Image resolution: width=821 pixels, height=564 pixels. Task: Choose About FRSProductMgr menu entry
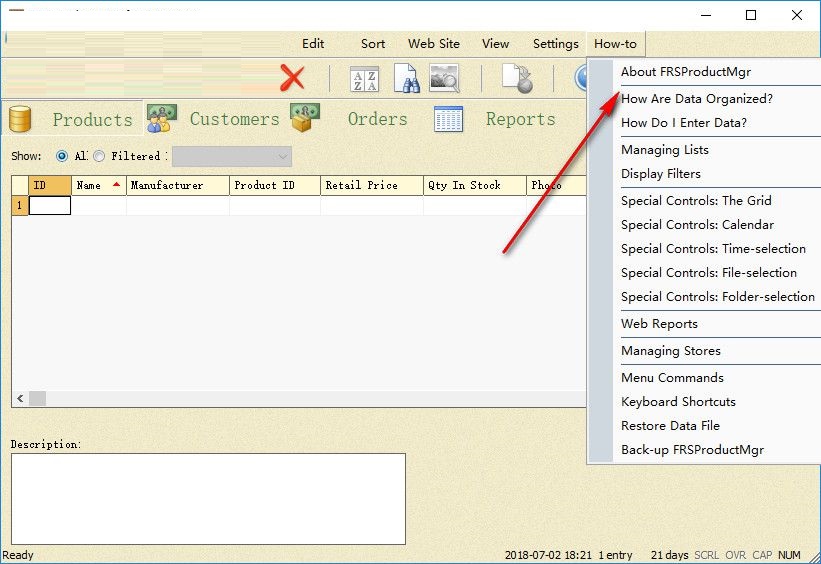click(686, 72)
